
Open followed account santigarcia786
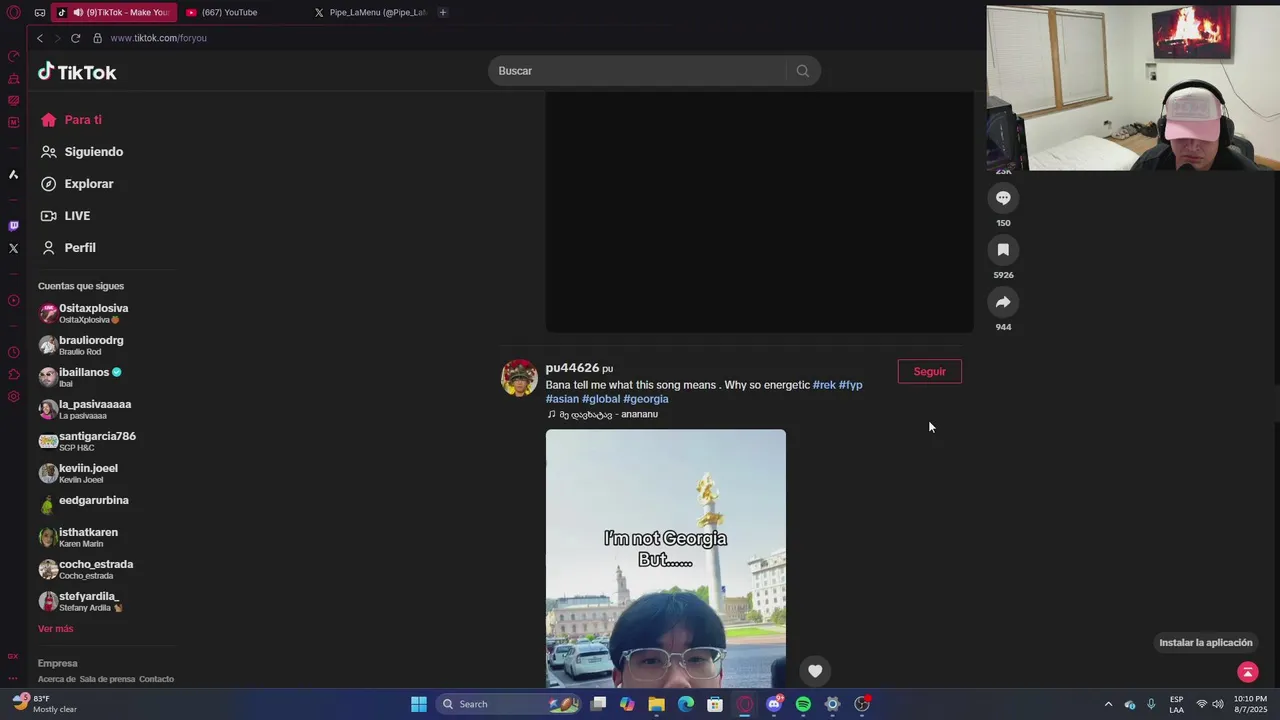(87, 441)
